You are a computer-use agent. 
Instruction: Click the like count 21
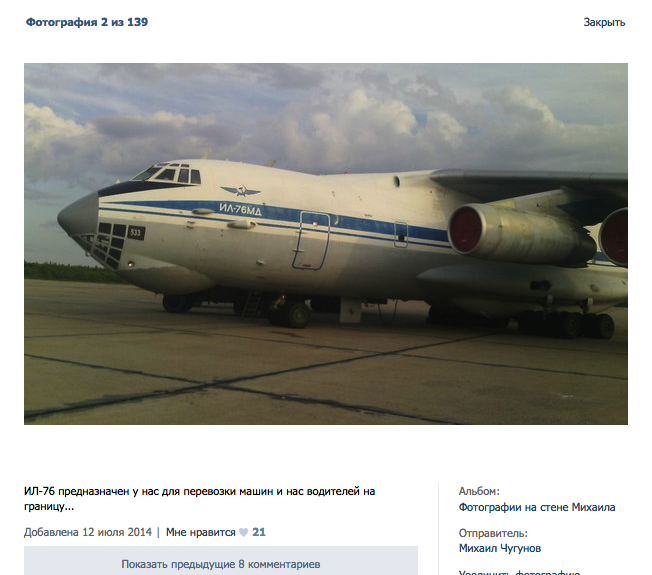tap(259, 532)
